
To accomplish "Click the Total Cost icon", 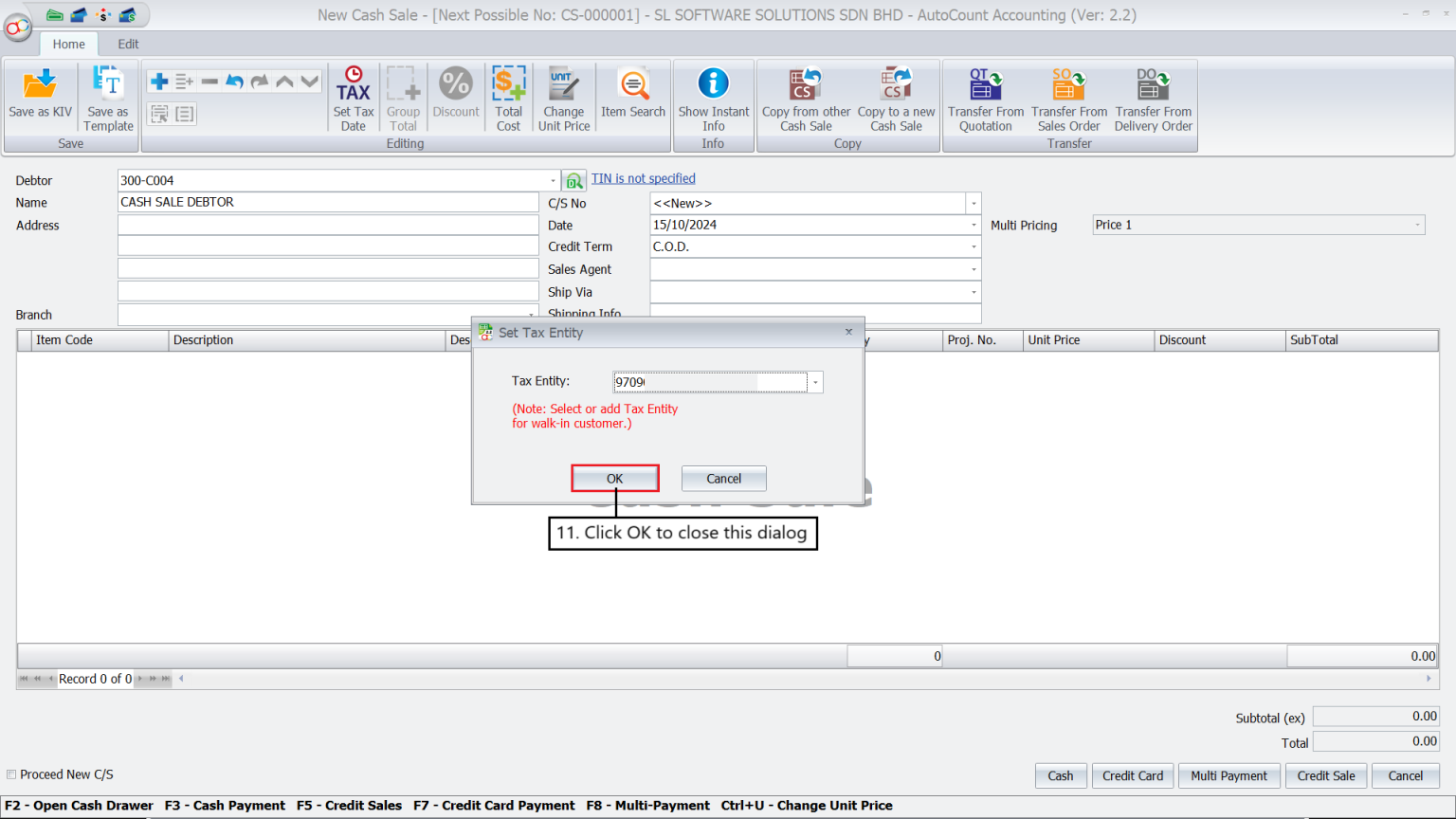I will click(509, 99).
